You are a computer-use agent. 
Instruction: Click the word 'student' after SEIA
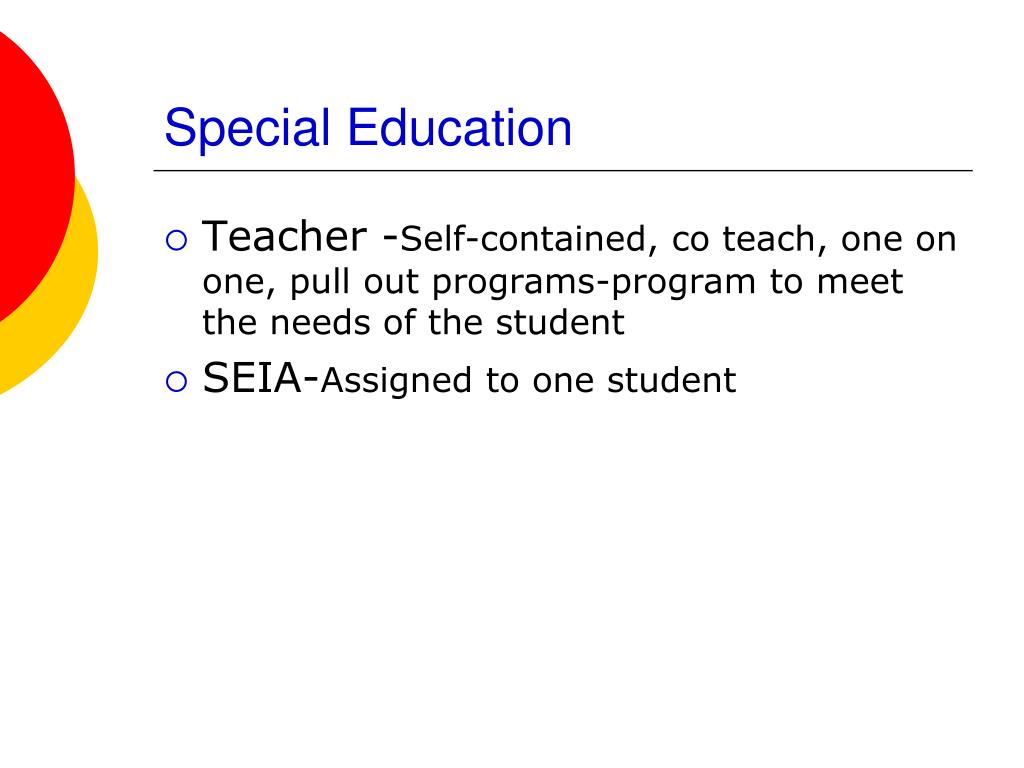click(x=671, y=380)
